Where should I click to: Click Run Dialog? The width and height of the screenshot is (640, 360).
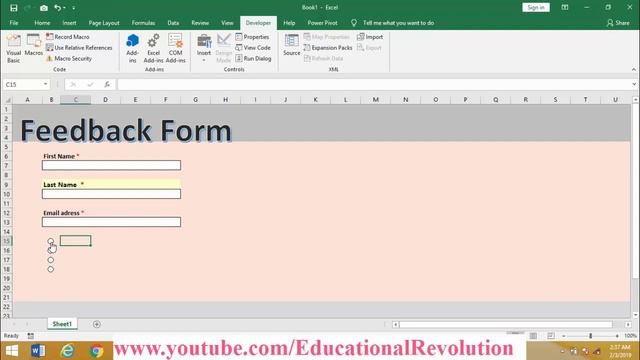point(253,58)
